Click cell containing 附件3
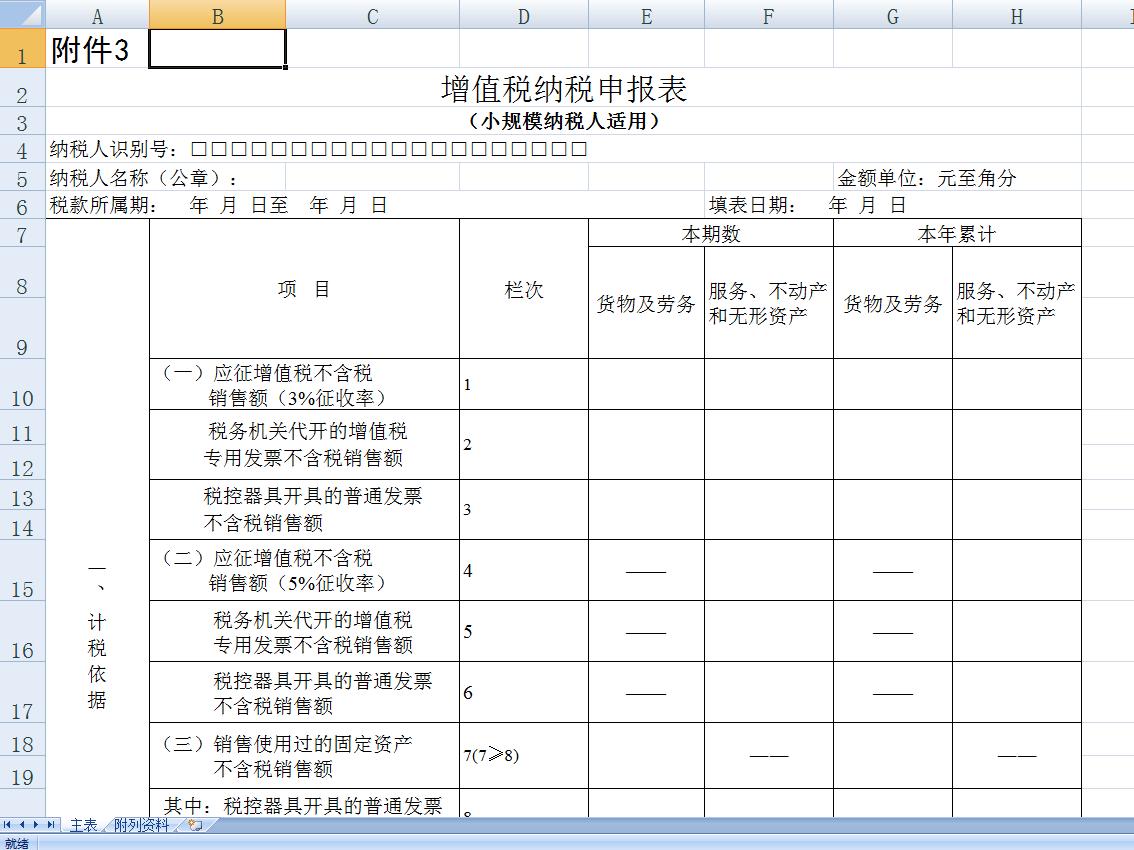The height and width of the screenshot is (850, 1134). tap(98, 49)
